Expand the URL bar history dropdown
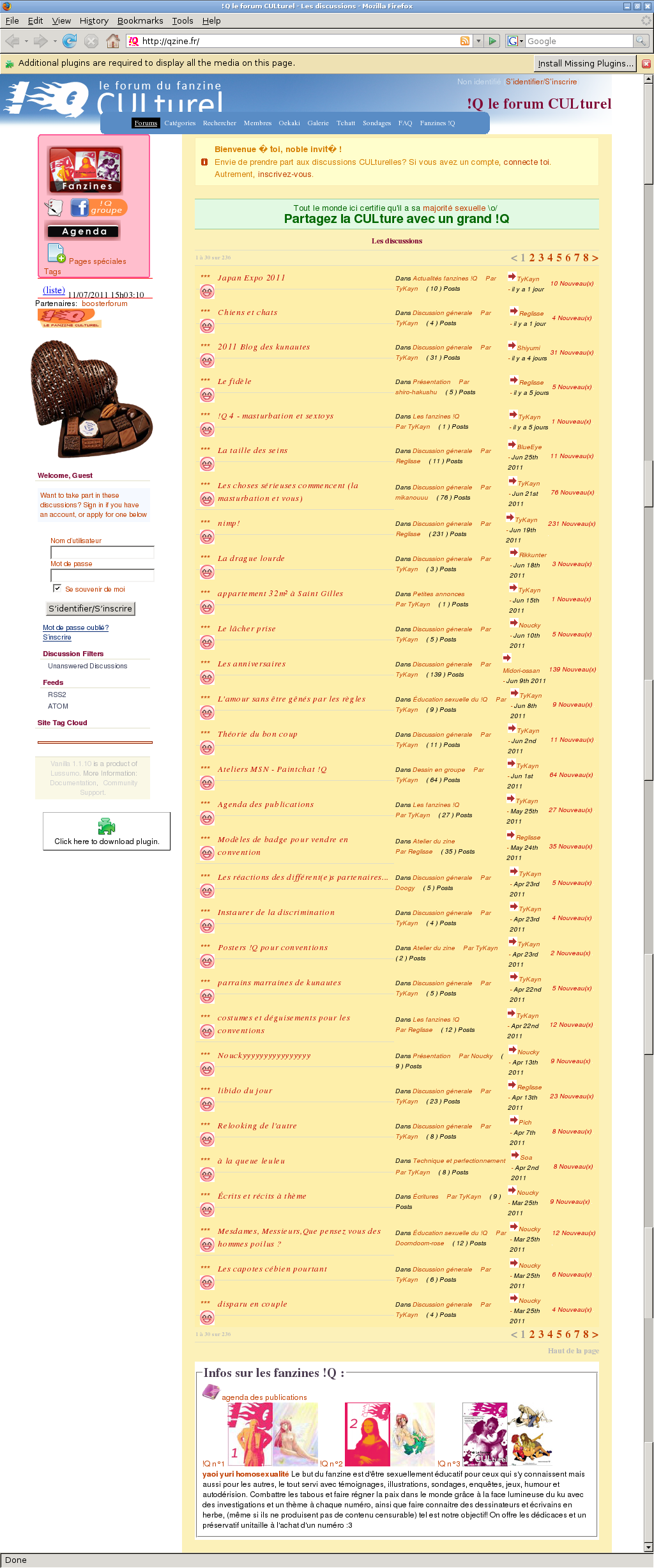This screenshot has height=1568, width=654. (x=478, y=41)
